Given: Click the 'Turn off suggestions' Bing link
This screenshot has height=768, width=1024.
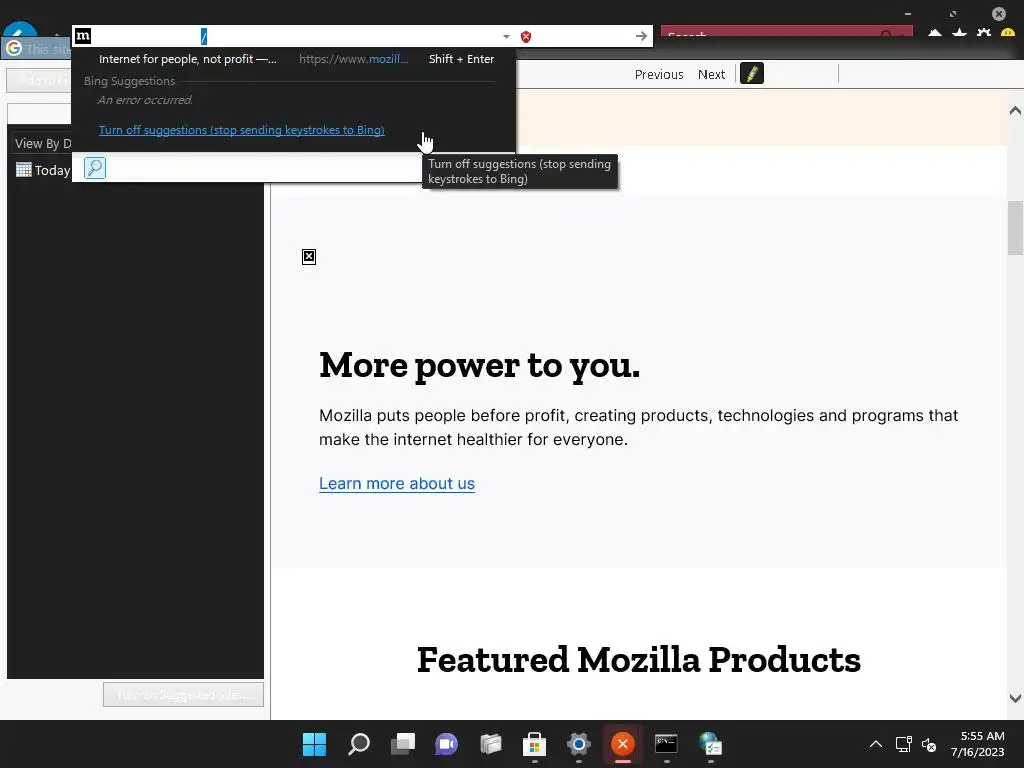Looking at the screenshot, I should [x=242, y=130].
